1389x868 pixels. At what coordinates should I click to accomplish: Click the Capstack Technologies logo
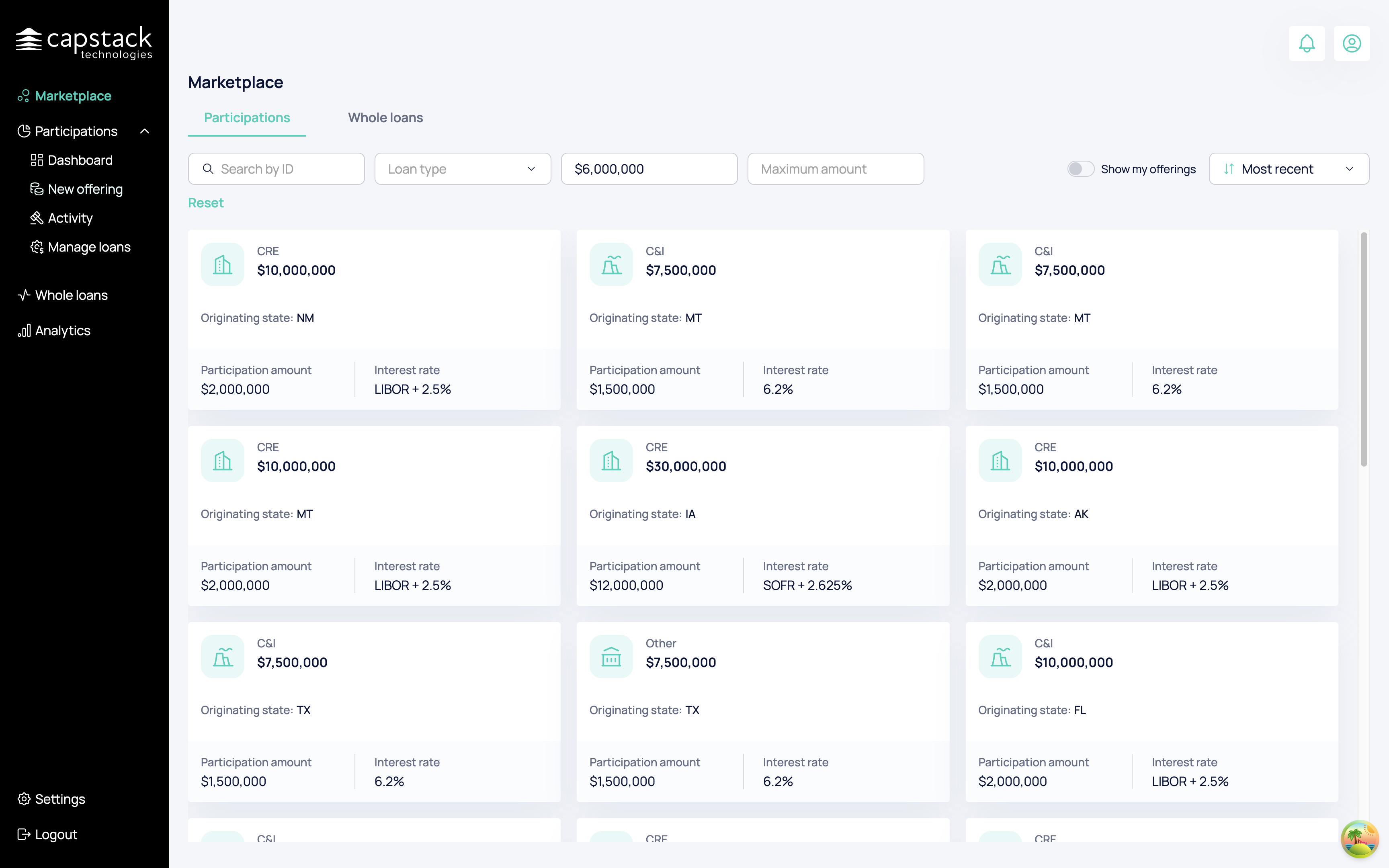(x=84, y=43)
